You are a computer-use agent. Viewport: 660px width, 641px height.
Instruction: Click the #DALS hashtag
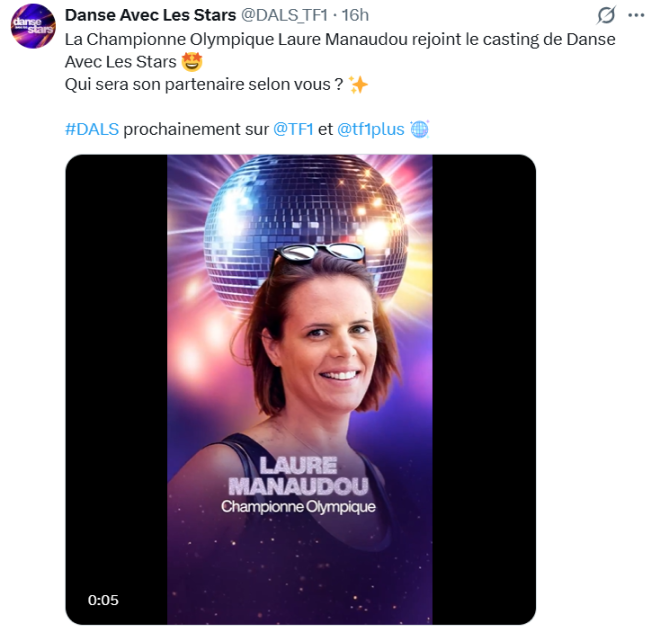click(x=91, y=130)
